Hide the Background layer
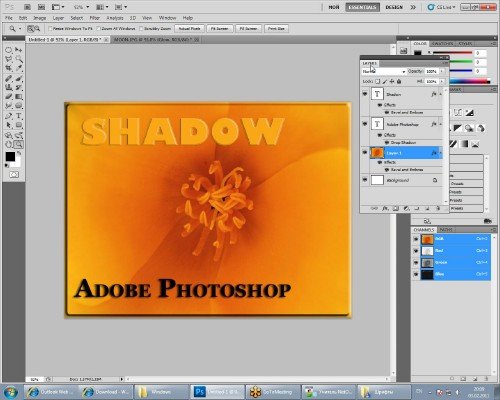 tap(365, 180)
